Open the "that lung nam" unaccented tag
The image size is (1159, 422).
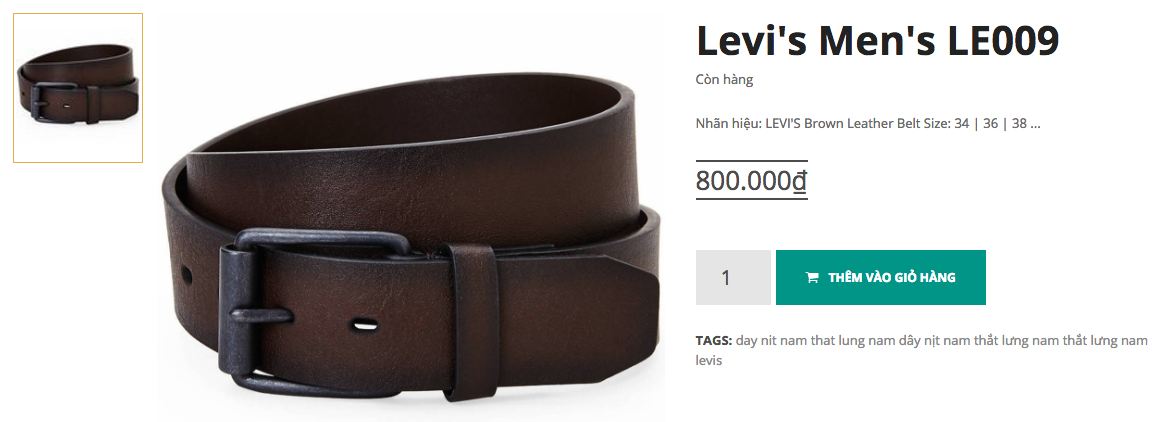855,341
